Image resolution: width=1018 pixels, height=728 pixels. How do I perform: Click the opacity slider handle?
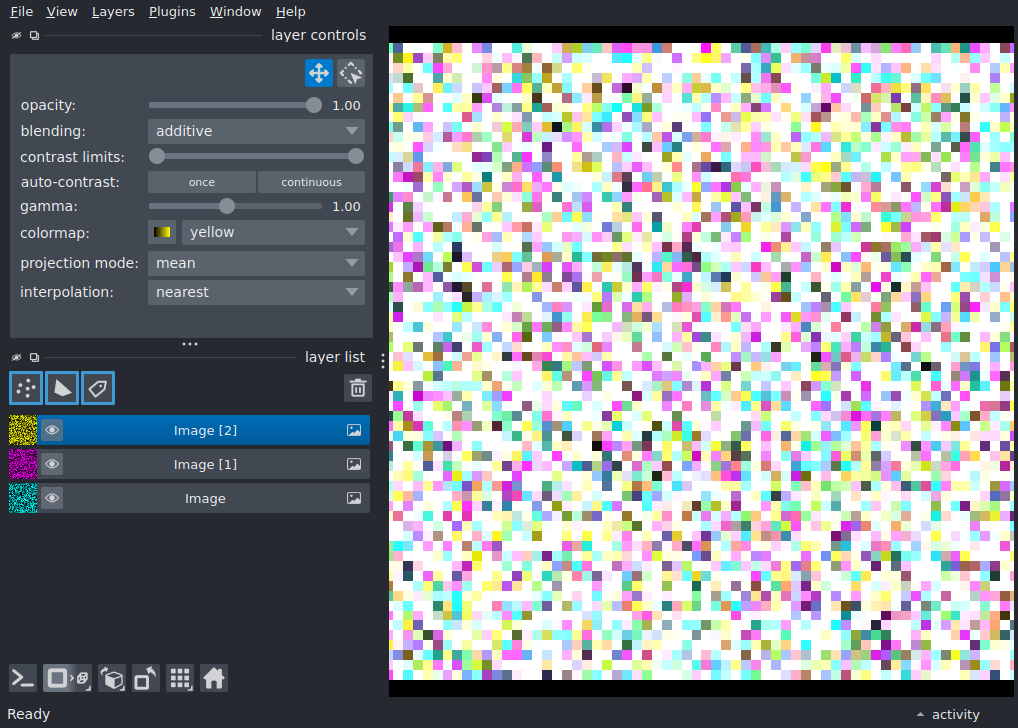314,105
